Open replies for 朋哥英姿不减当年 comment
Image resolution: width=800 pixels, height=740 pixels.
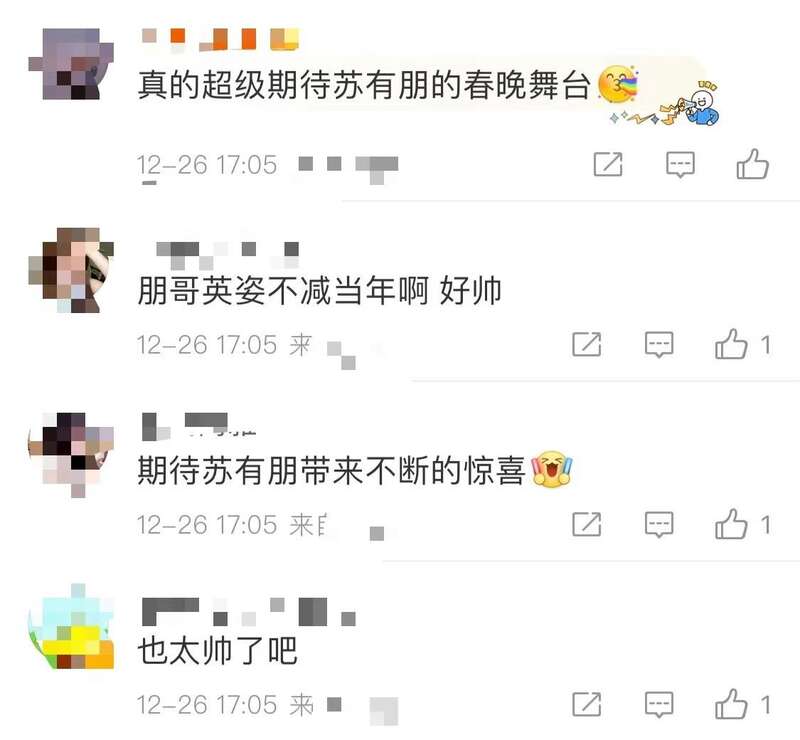tap(659, 345)
